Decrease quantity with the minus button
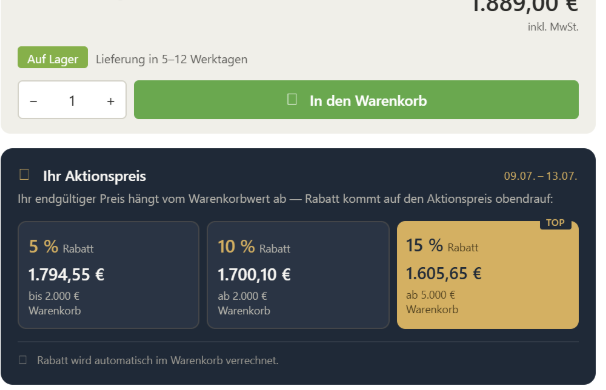The image size is (606, 390). pos(34,101)
